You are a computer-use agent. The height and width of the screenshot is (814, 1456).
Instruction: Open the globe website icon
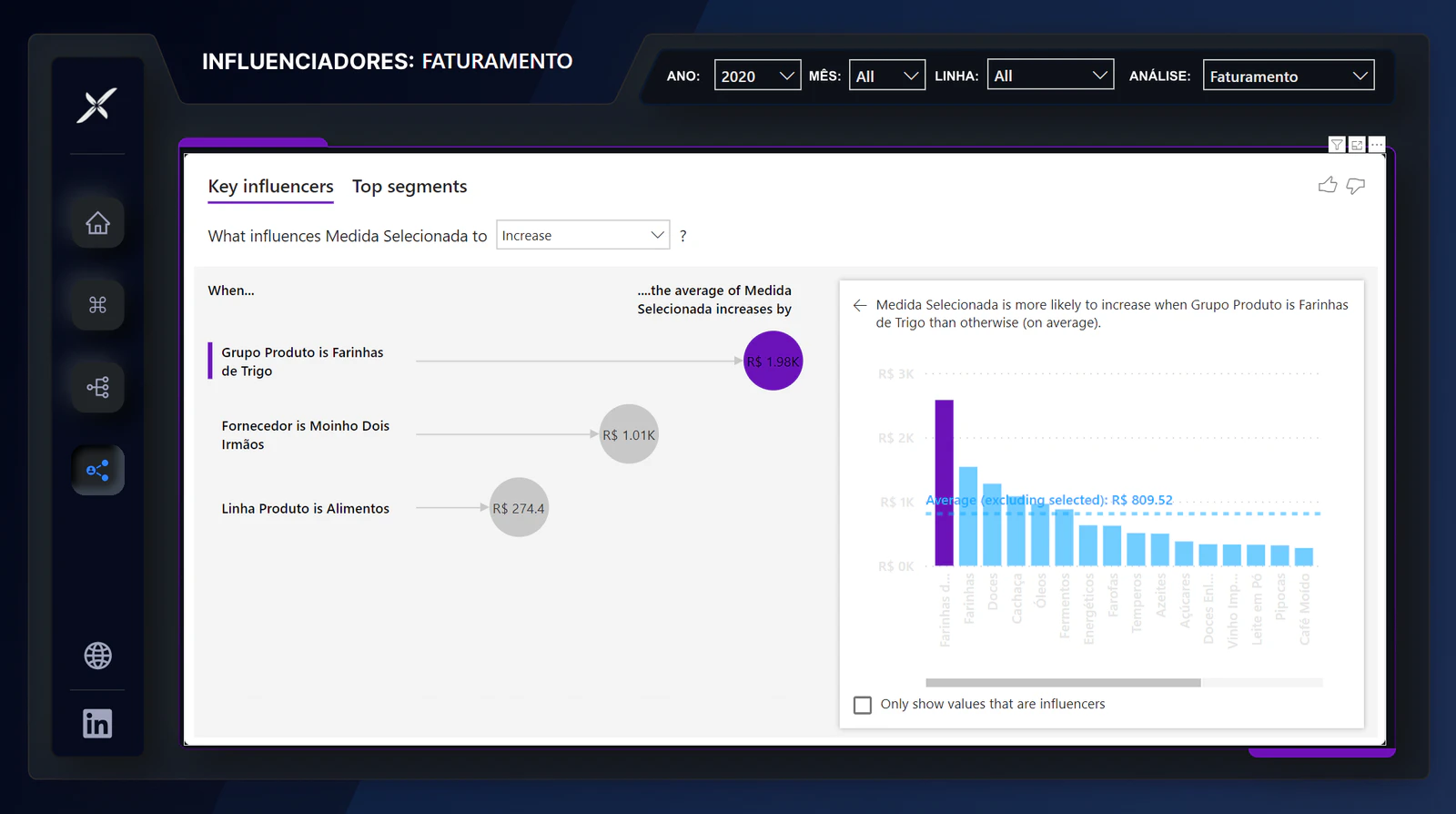coord(97,656)
